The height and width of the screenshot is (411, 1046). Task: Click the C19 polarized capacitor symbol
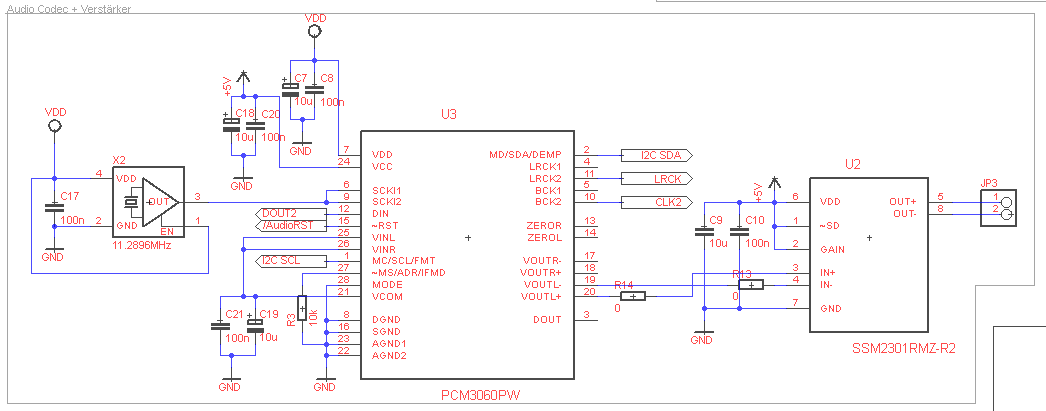pos(254,325)
